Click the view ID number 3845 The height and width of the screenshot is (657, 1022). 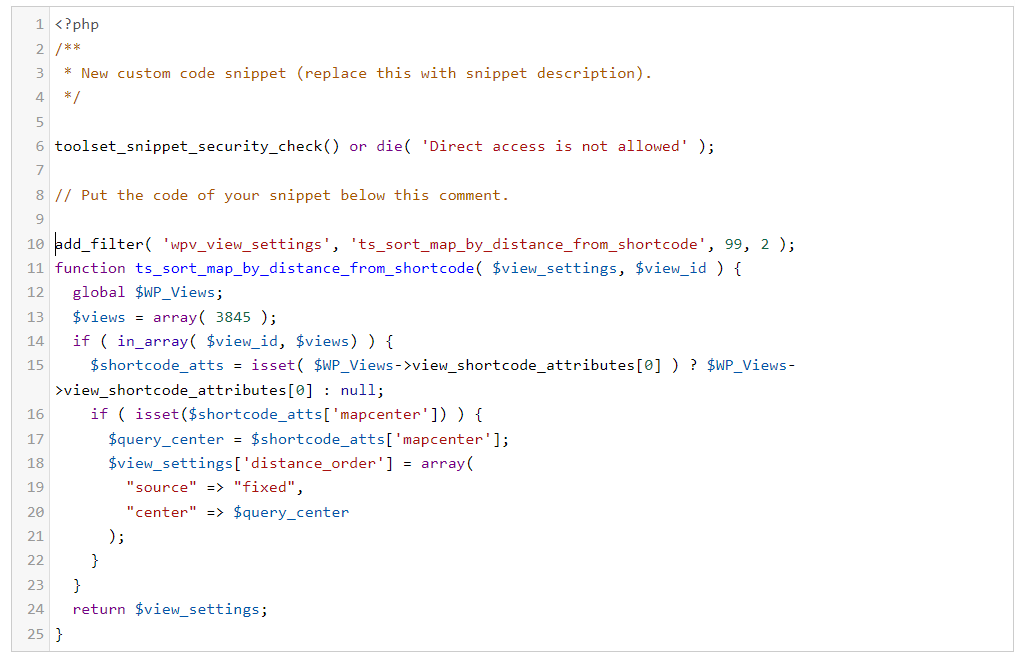(234, 317)
